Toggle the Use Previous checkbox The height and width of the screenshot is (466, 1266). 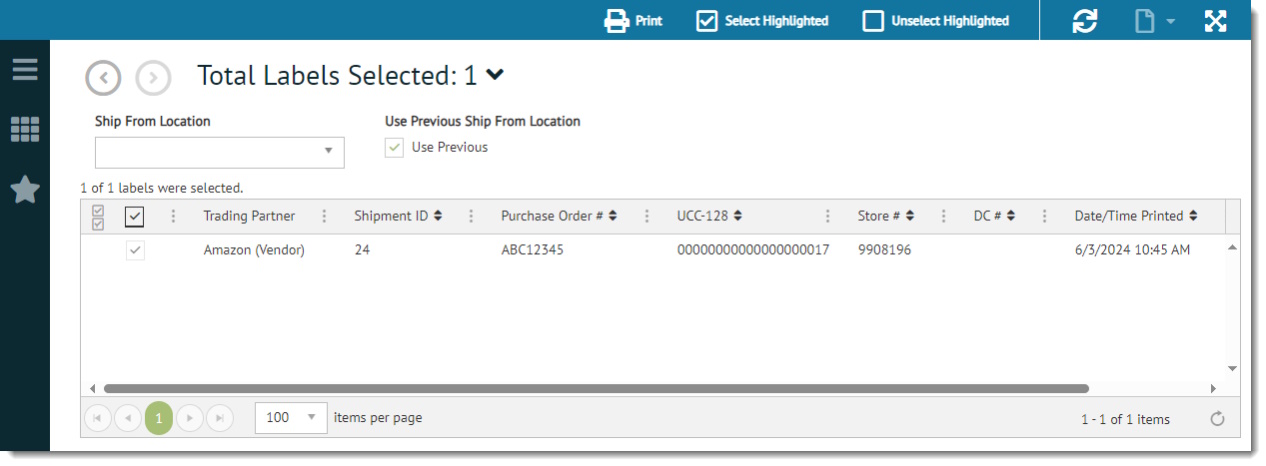pyautogui.click(x=395, y=148)
